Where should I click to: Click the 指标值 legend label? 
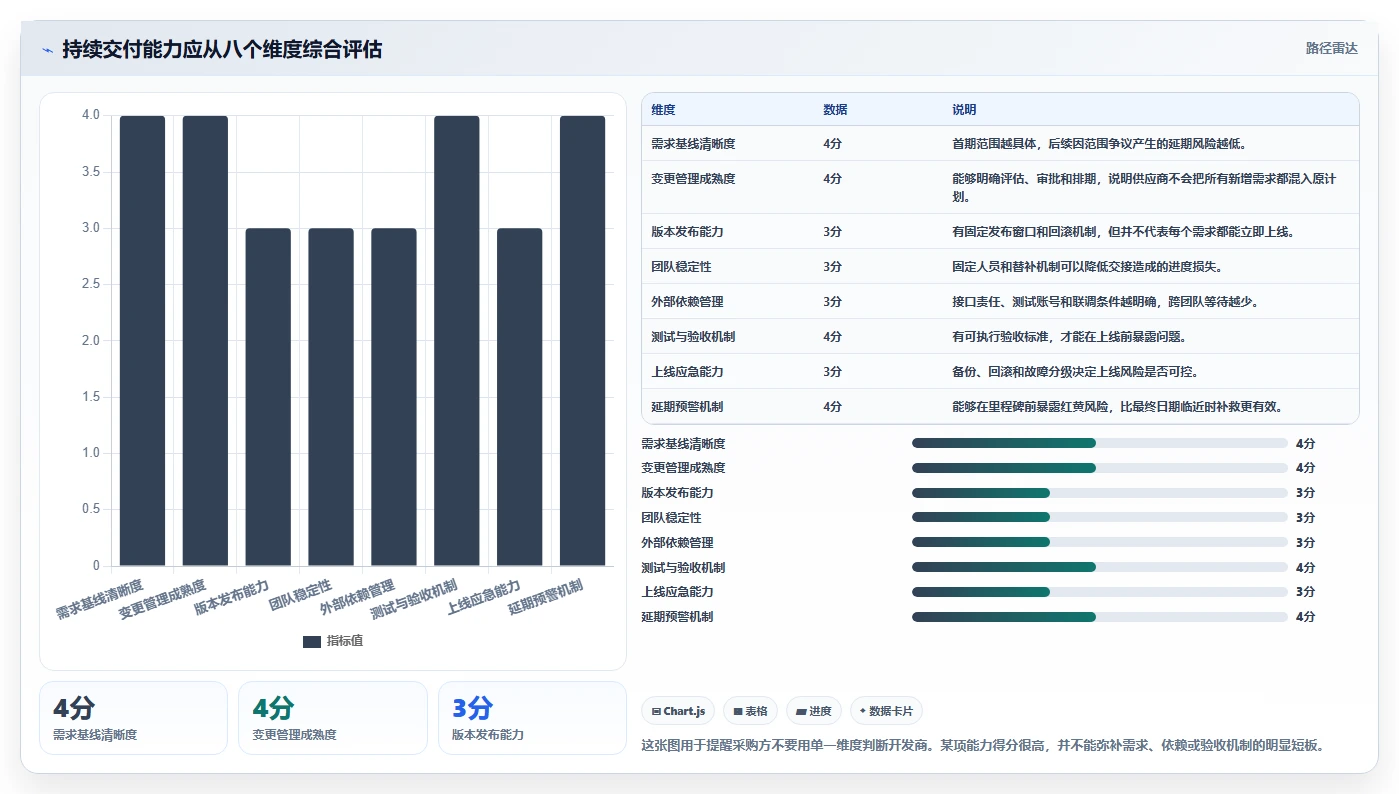click(x=345, y=641)
